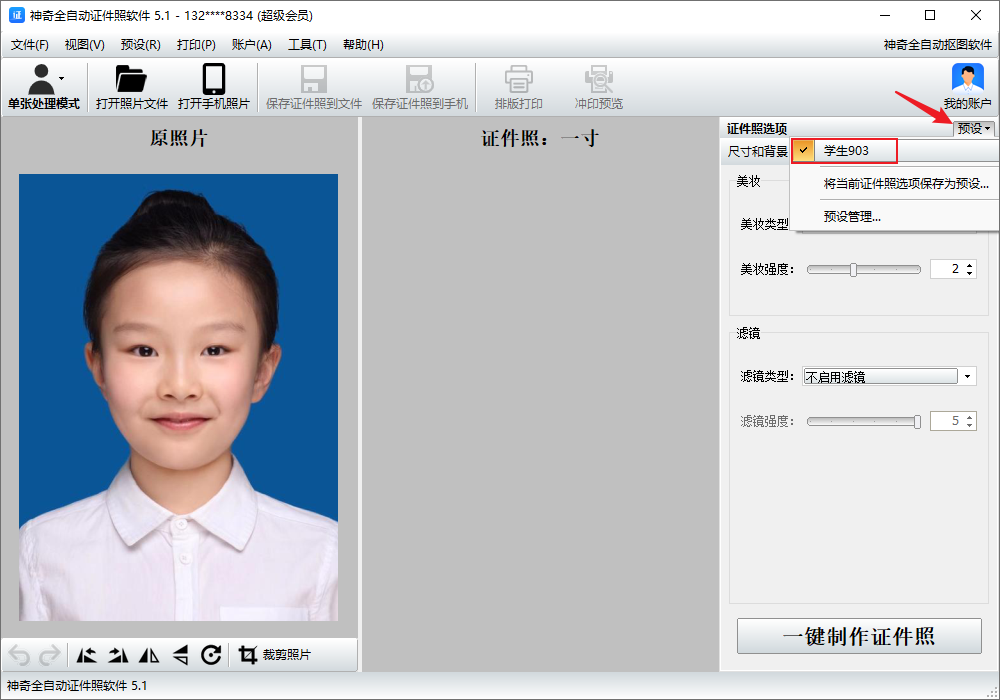This screenshot has height=700, width=1000.
Task: Switch to 尺寸和背景 tab
Action: 757,152
